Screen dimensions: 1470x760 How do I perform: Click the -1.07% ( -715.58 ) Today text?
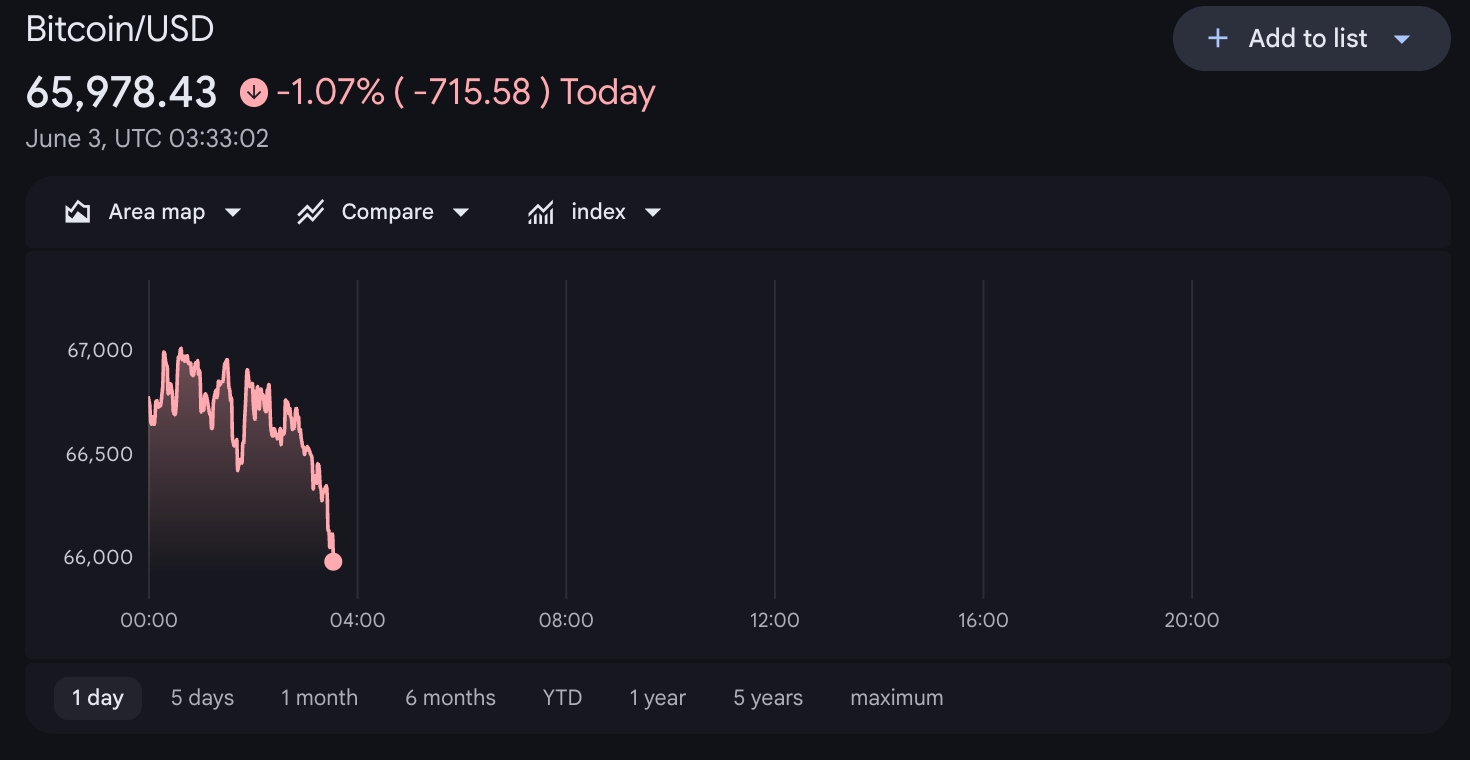[x=466, y=93]
